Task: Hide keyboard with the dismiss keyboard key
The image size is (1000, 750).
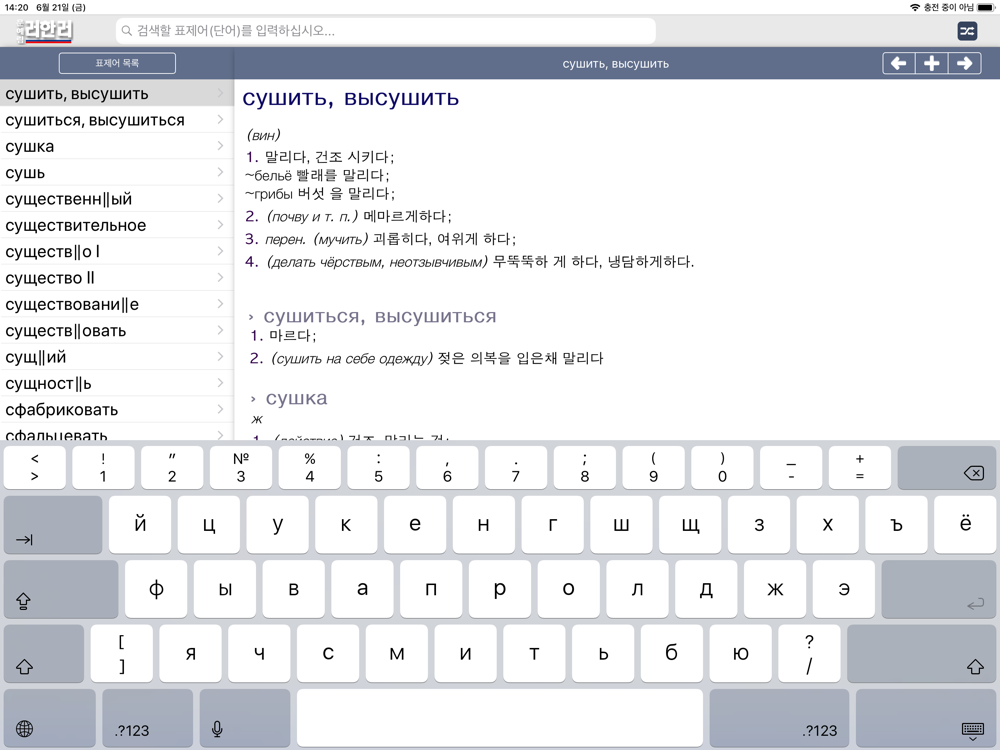Action: 925,719
